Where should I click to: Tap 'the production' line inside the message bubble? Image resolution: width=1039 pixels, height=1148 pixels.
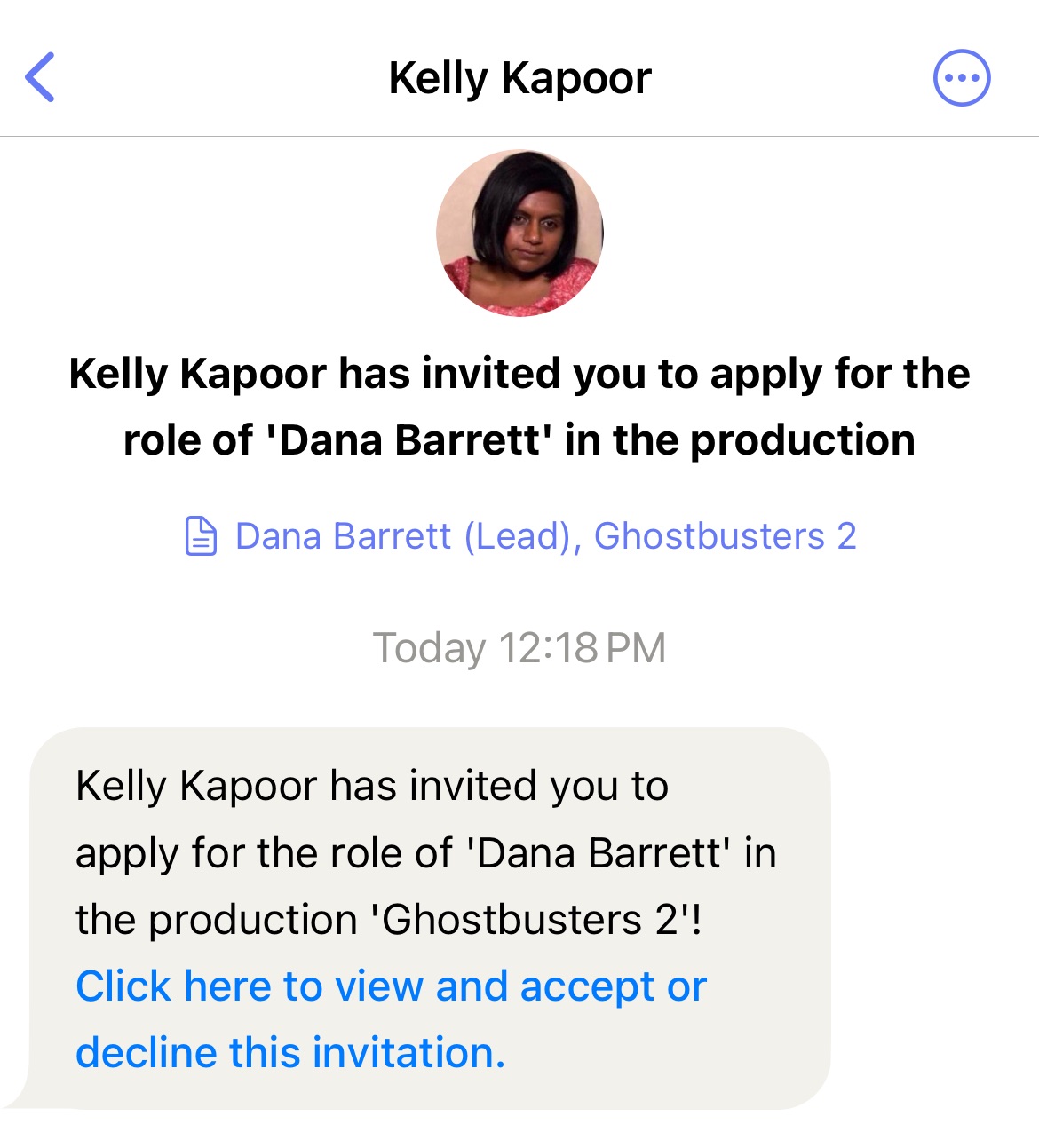pyautogui.click(x=217, y=920)
